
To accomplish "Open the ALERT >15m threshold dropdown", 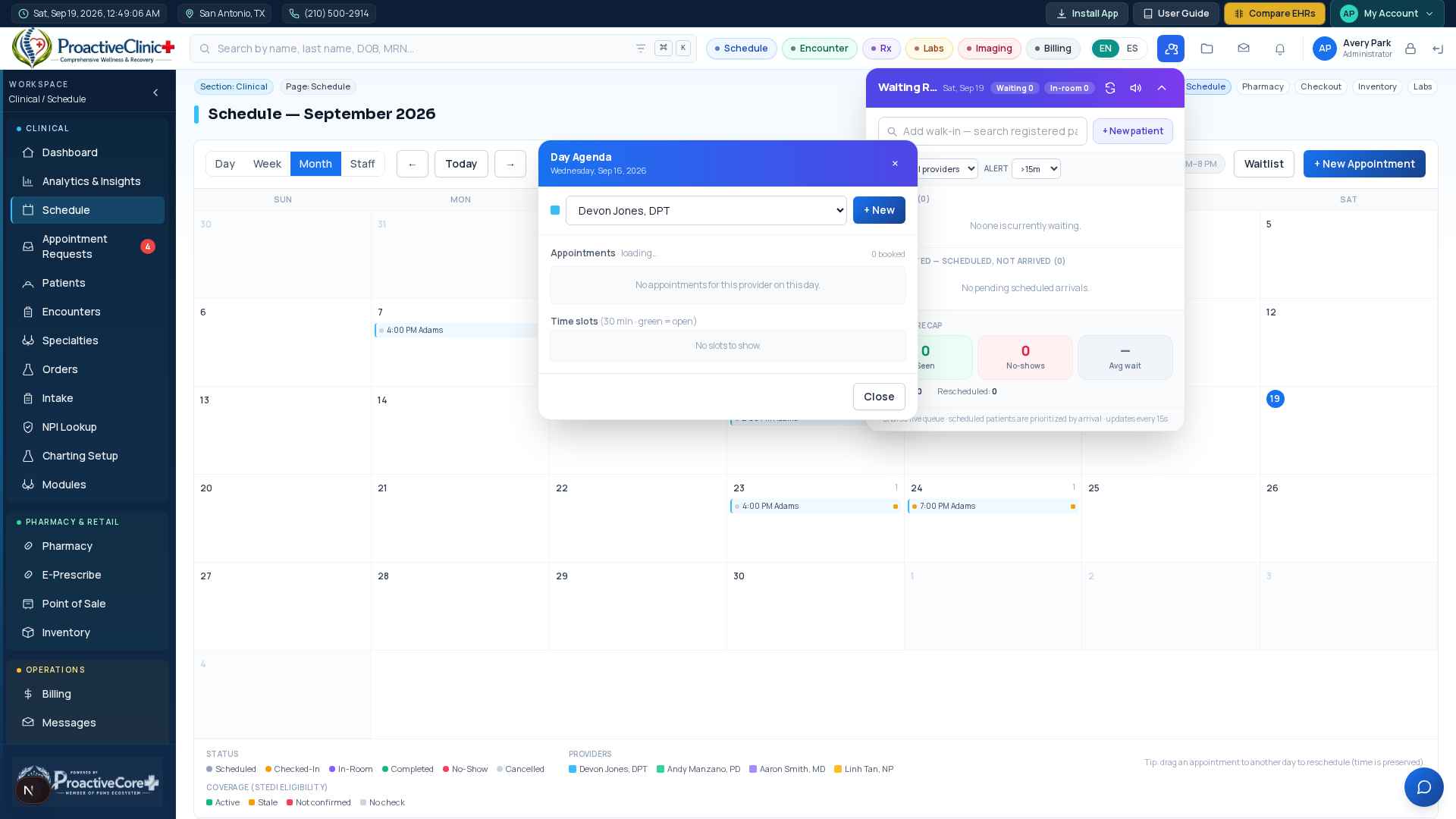I will coord(1036,169).
